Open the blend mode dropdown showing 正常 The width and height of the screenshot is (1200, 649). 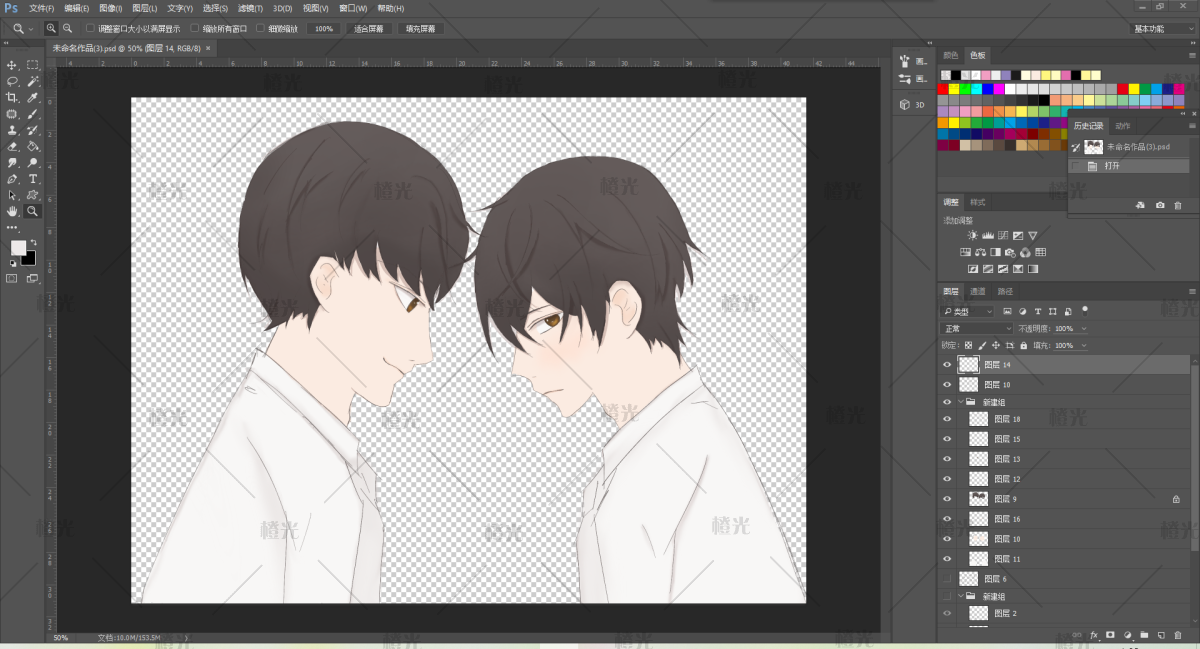(977, 328)
